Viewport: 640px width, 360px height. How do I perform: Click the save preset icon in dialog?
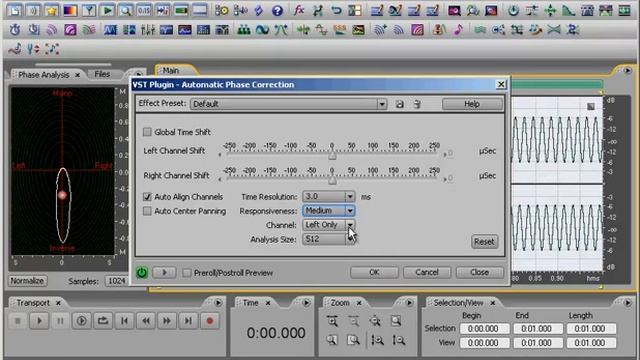[x=400, y=104]
